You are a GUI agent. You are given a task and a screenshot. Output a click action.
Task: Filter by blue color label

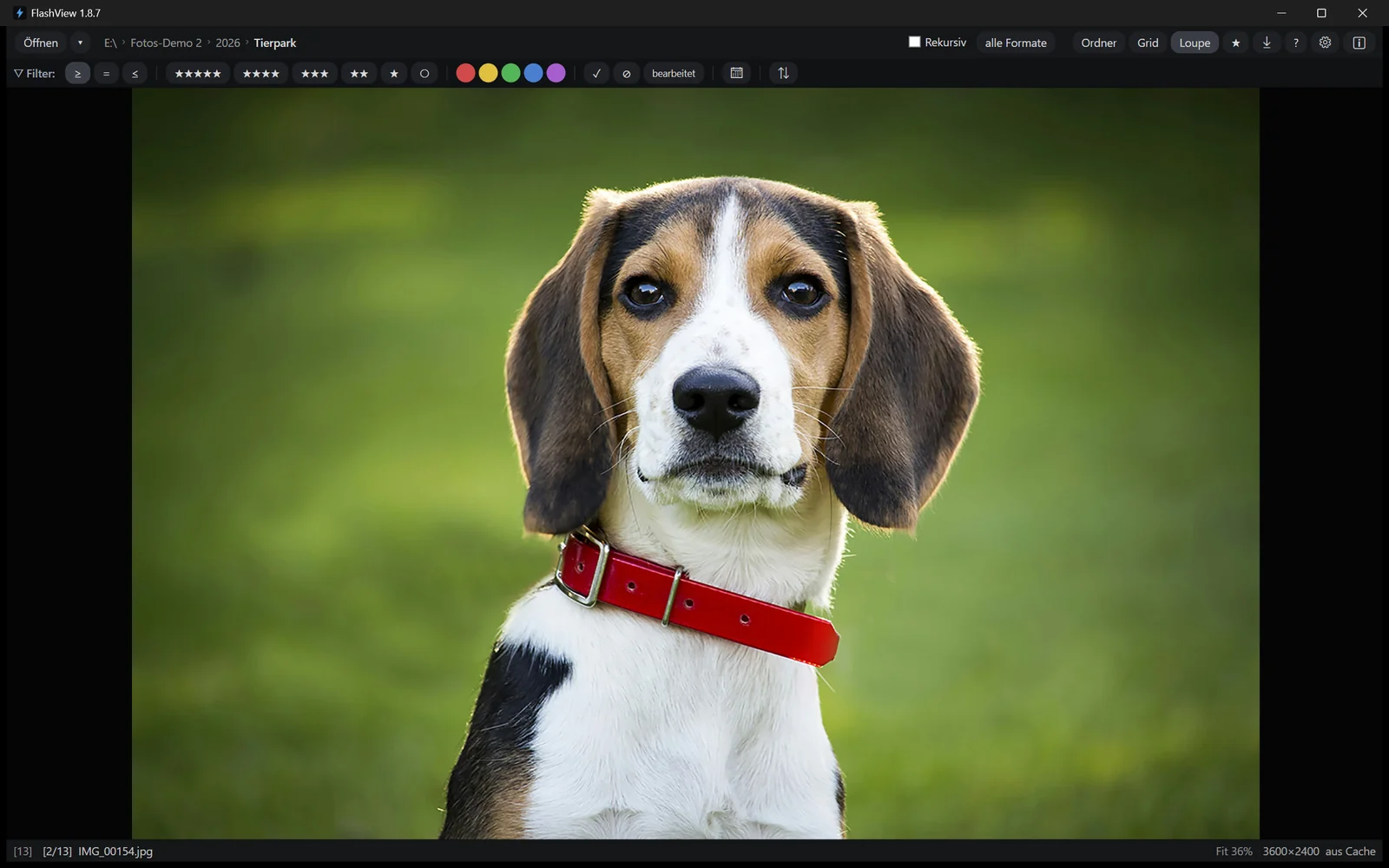click(x=533, y=74)
